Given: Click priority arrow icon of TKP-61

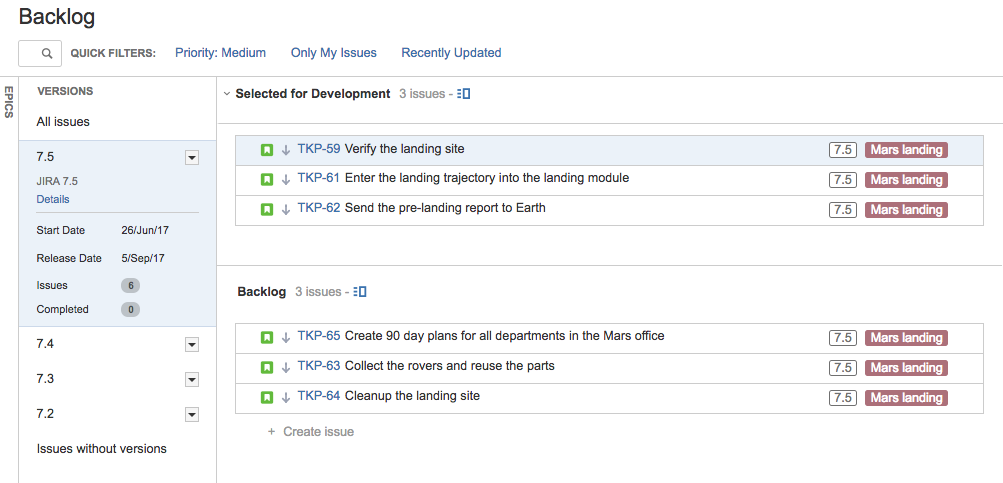Looking at the screenshot, I should [x=286, y=180].
